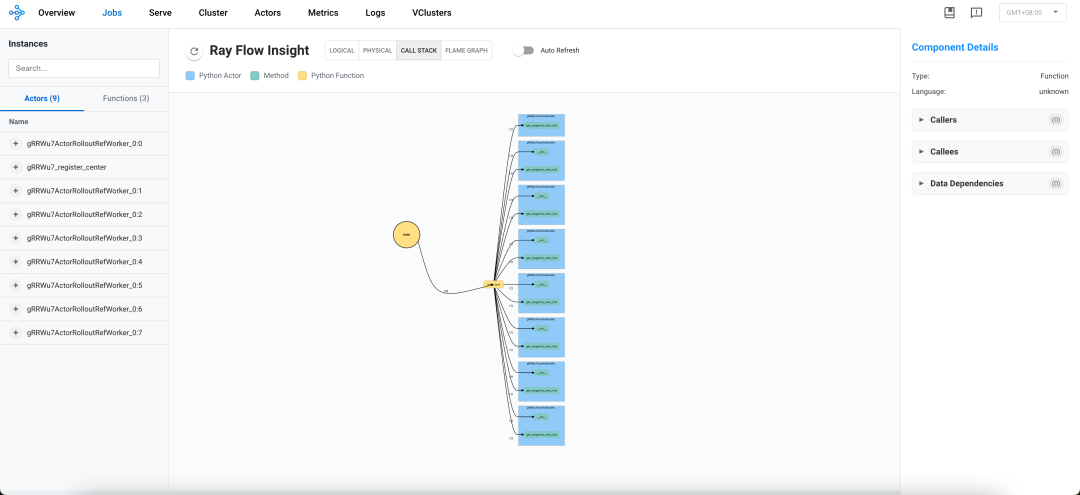Expand plus icon for gRRWu7ActorRolloutRefWorker_0:3
The image size is (1080, 495).
point(15,238)
